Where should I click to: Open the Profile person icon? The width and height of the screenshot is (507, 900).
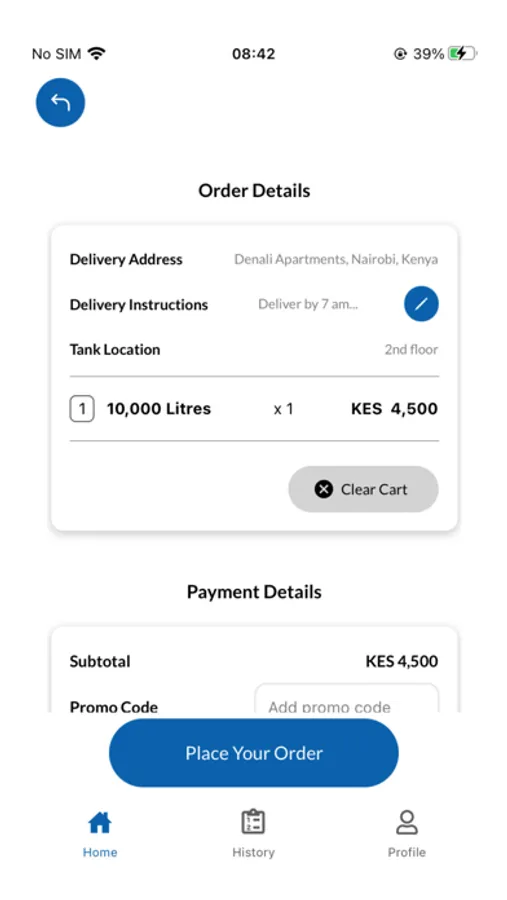[407, 822]
